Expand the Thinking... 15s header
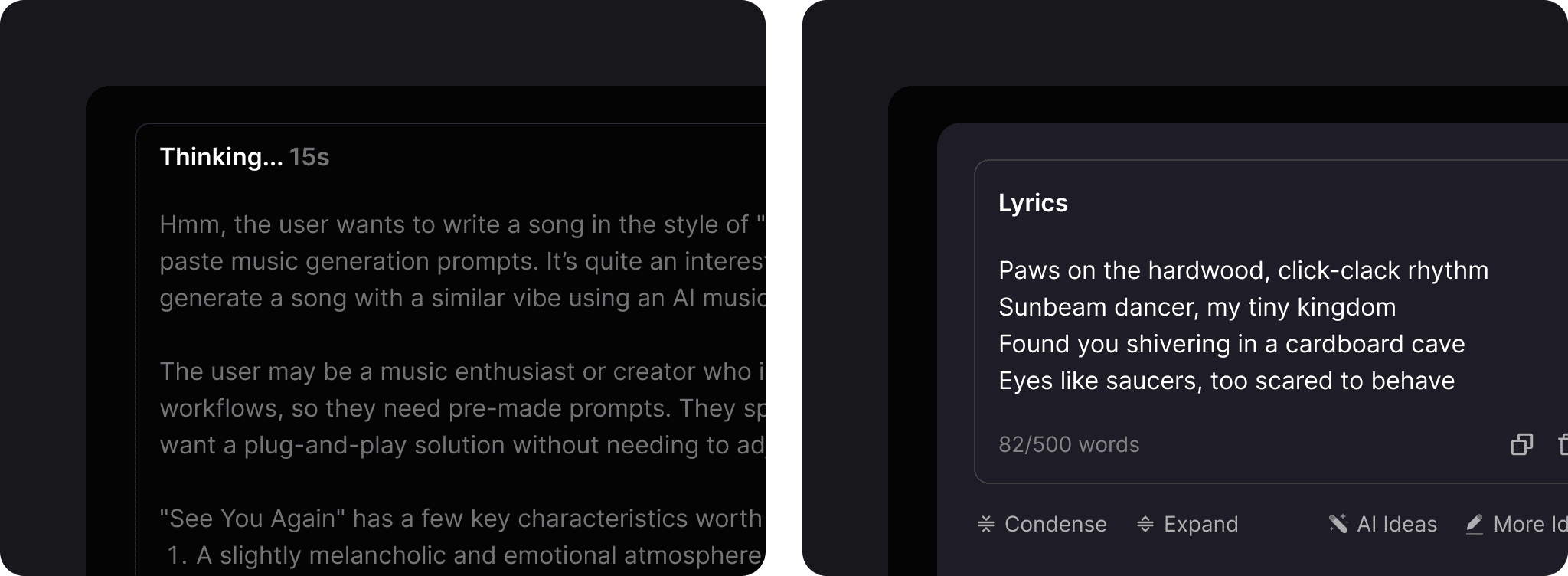 pos(245,157)
